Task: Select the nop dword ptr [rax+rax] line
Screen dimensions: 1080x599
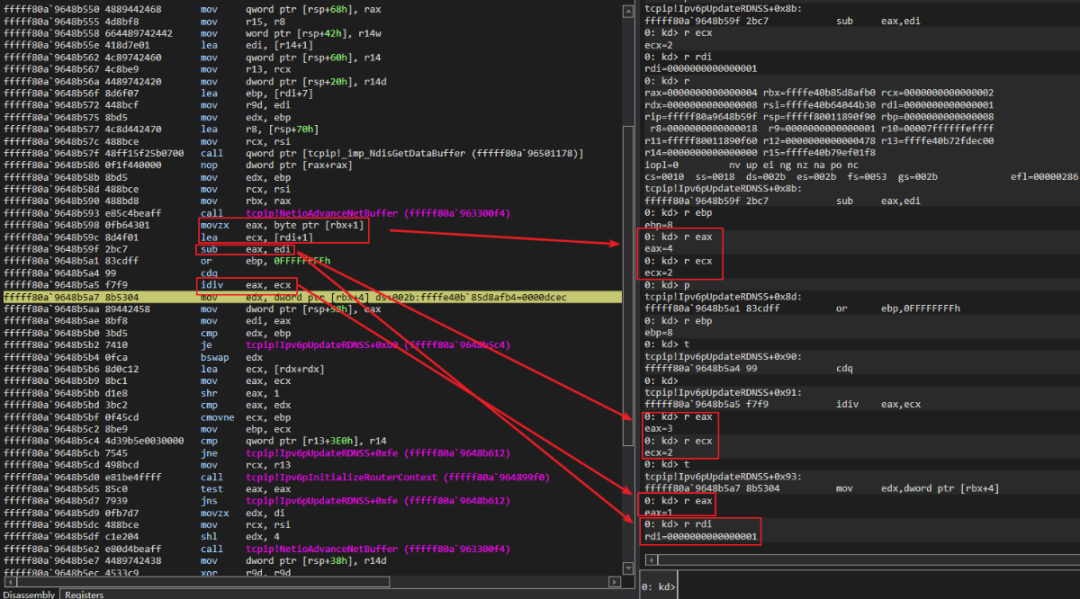Action: point(313,165)
